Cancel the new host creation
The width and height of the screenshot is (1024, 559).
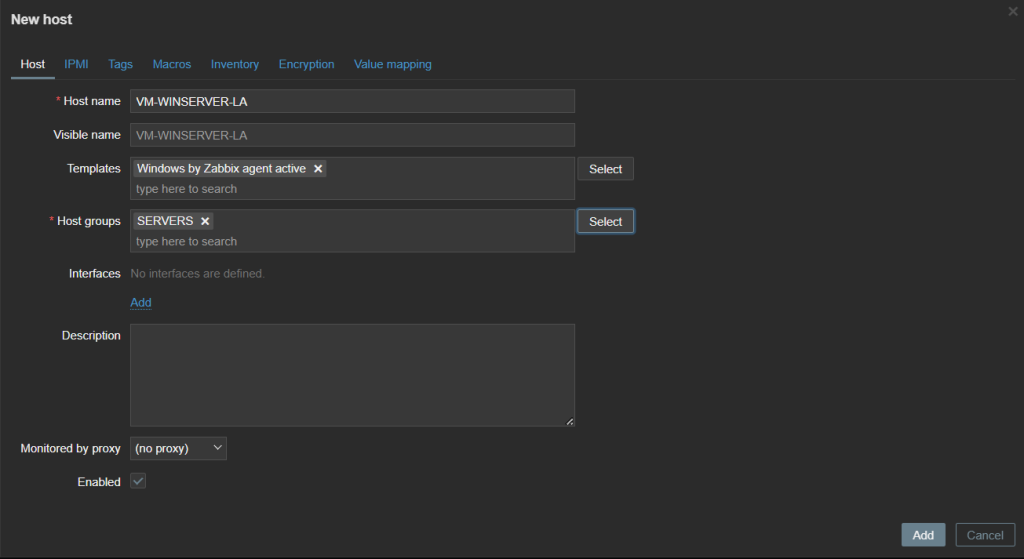click(x=985, y=535)
